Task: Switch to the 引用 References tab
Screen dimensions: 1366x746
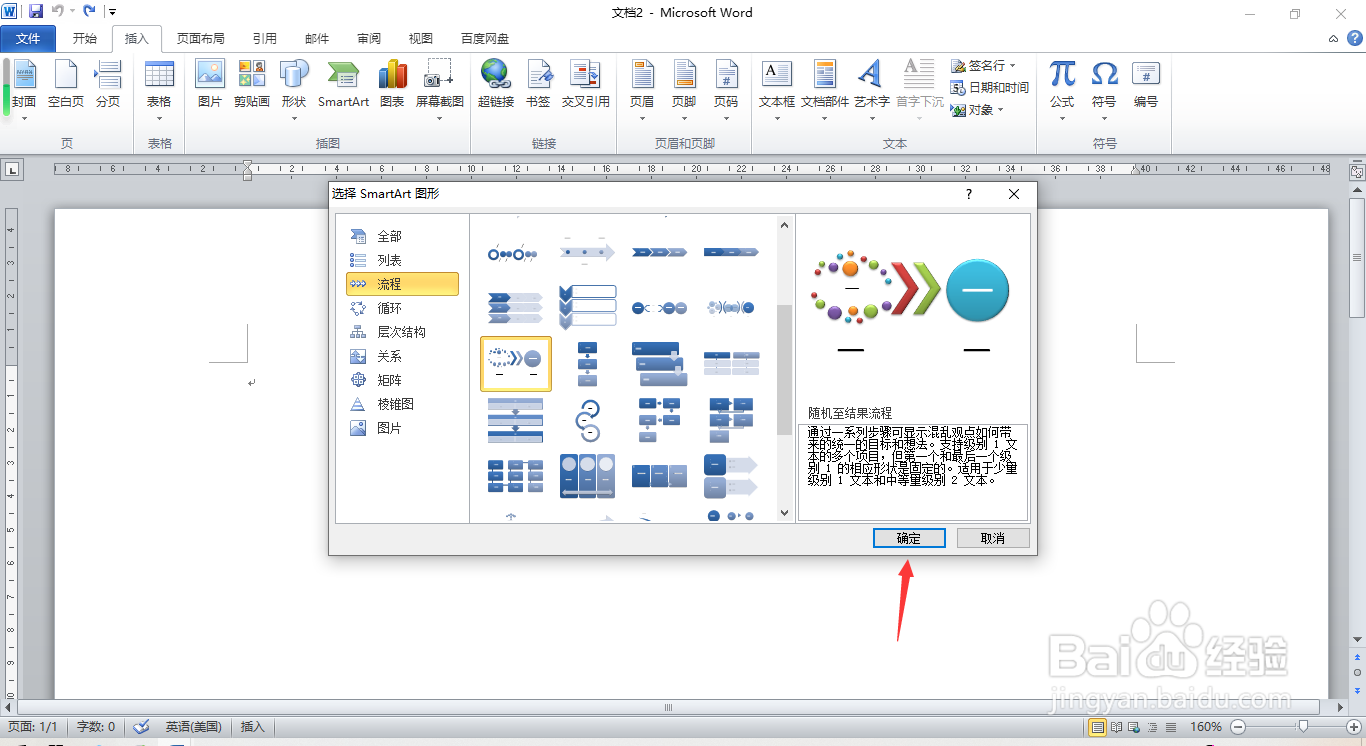Action: pos(265,39)
